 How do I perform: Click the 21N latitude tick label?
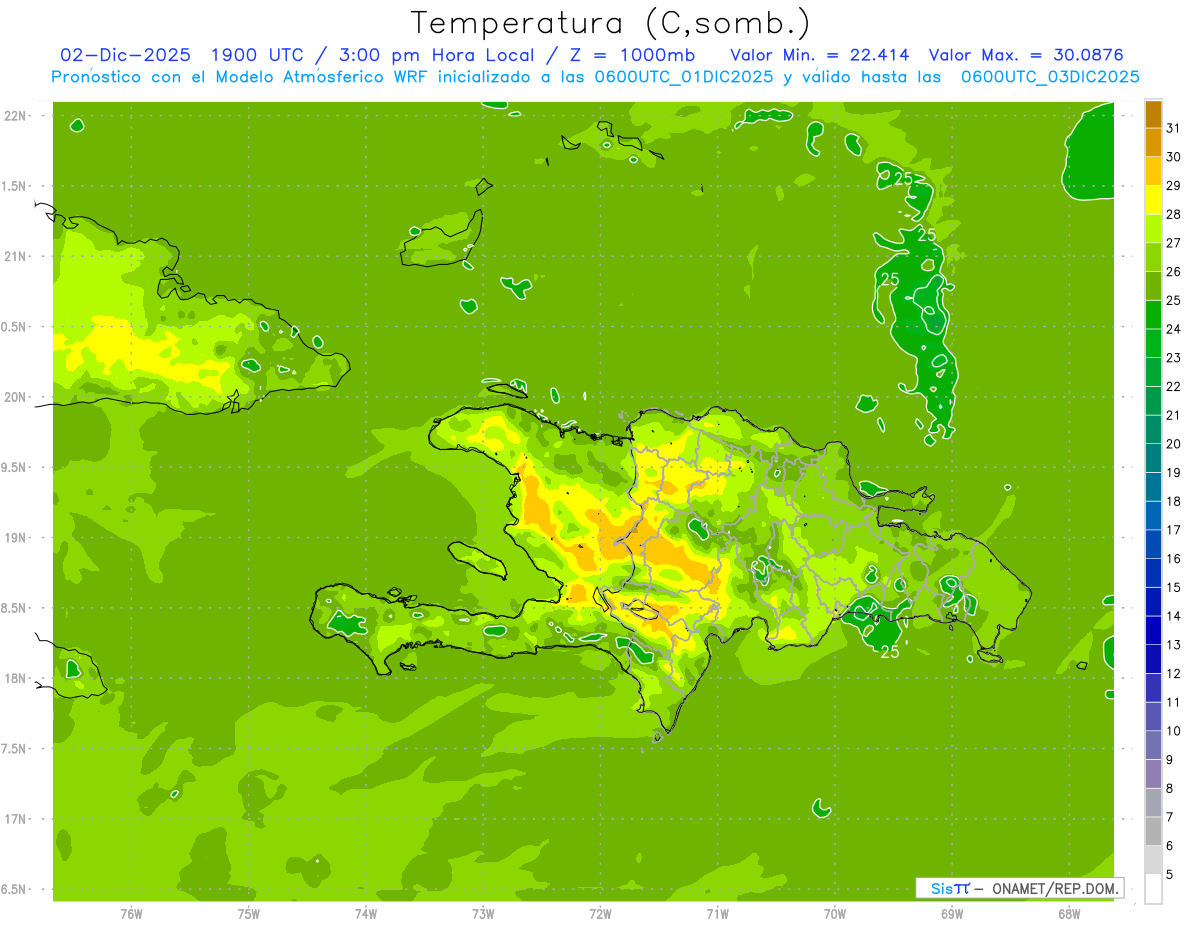(x=15, y=256)
